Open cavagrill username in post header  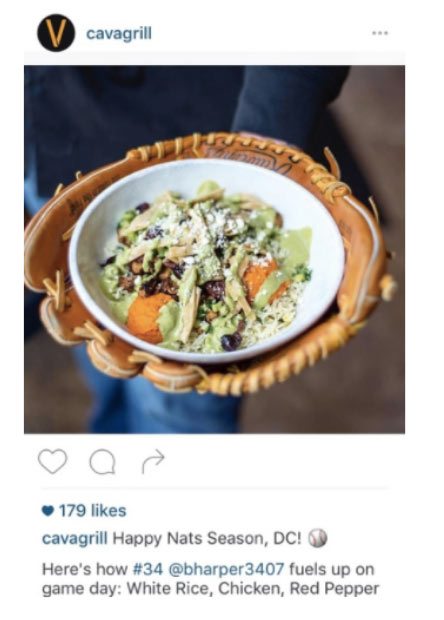[x=119, y=33]
